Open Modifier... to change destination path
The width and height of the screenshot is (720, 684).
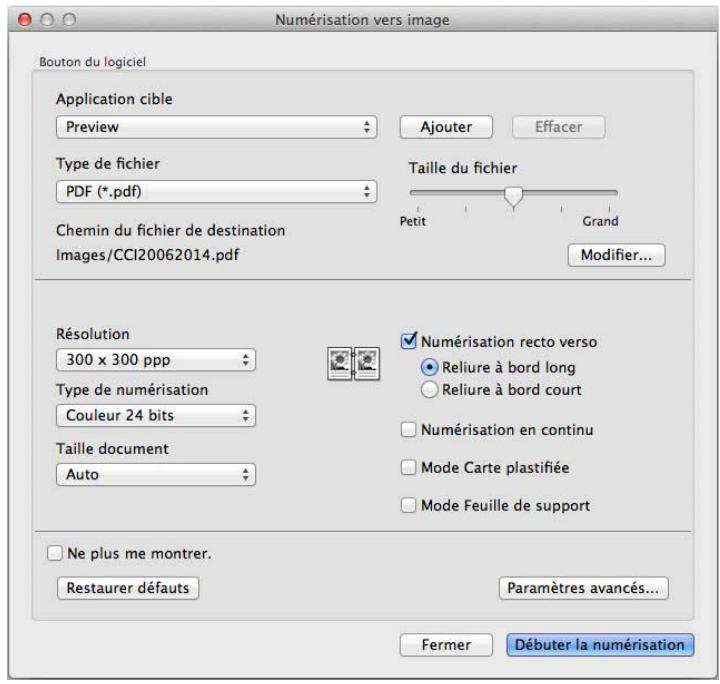pyautogui.click(x=616, y=255)
